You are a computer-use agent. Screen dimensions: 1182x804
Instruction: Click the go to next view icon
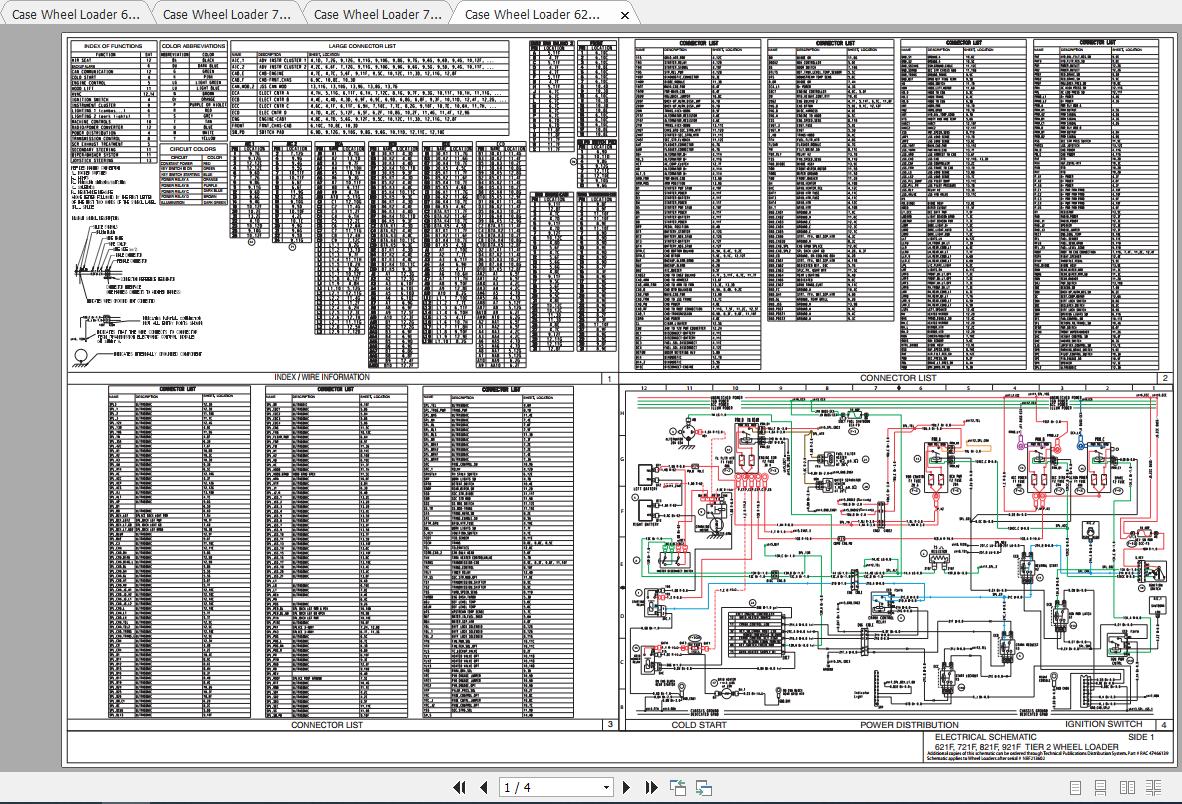(x=704, y=788)
